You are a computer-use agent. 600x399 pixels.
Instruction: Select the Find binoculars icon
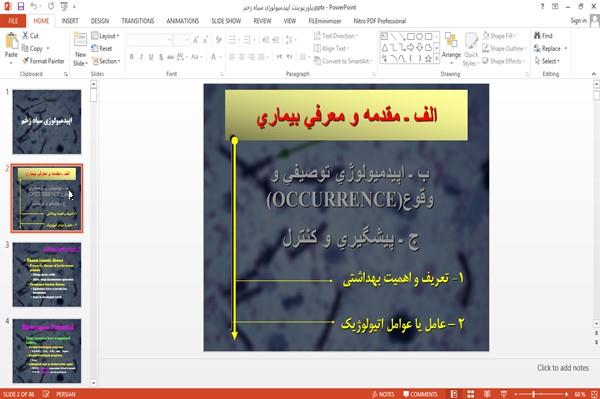537,36
